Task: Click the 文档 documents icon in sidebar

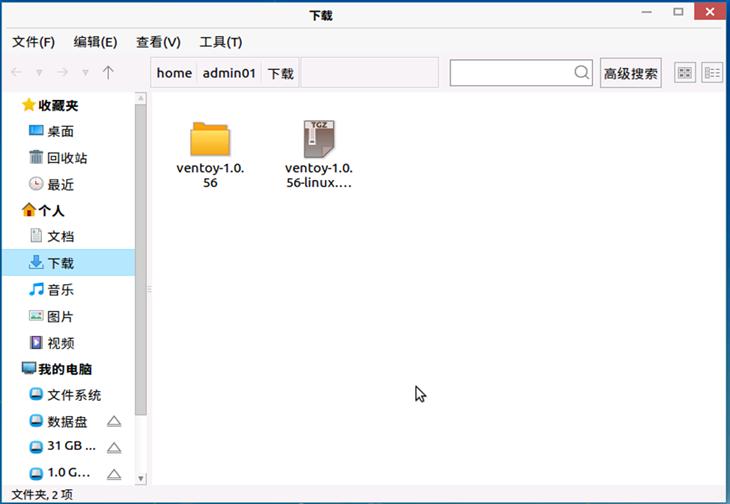Action: coord(36,235)
